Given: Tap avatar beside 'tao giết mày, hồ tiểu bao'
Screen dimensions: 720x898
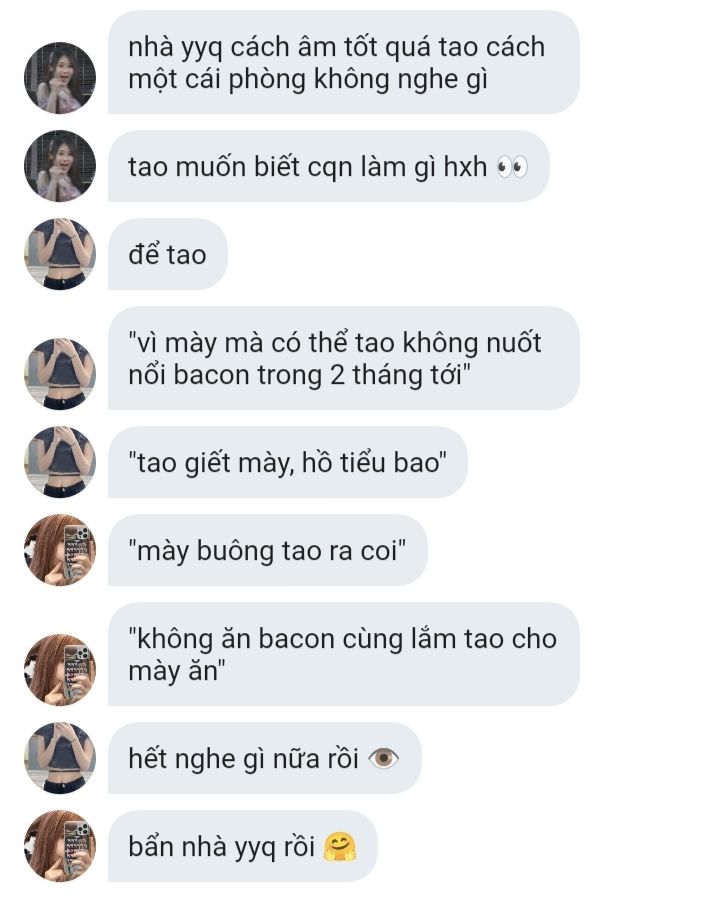Looking at the screenshot, I should pos(60,462).
